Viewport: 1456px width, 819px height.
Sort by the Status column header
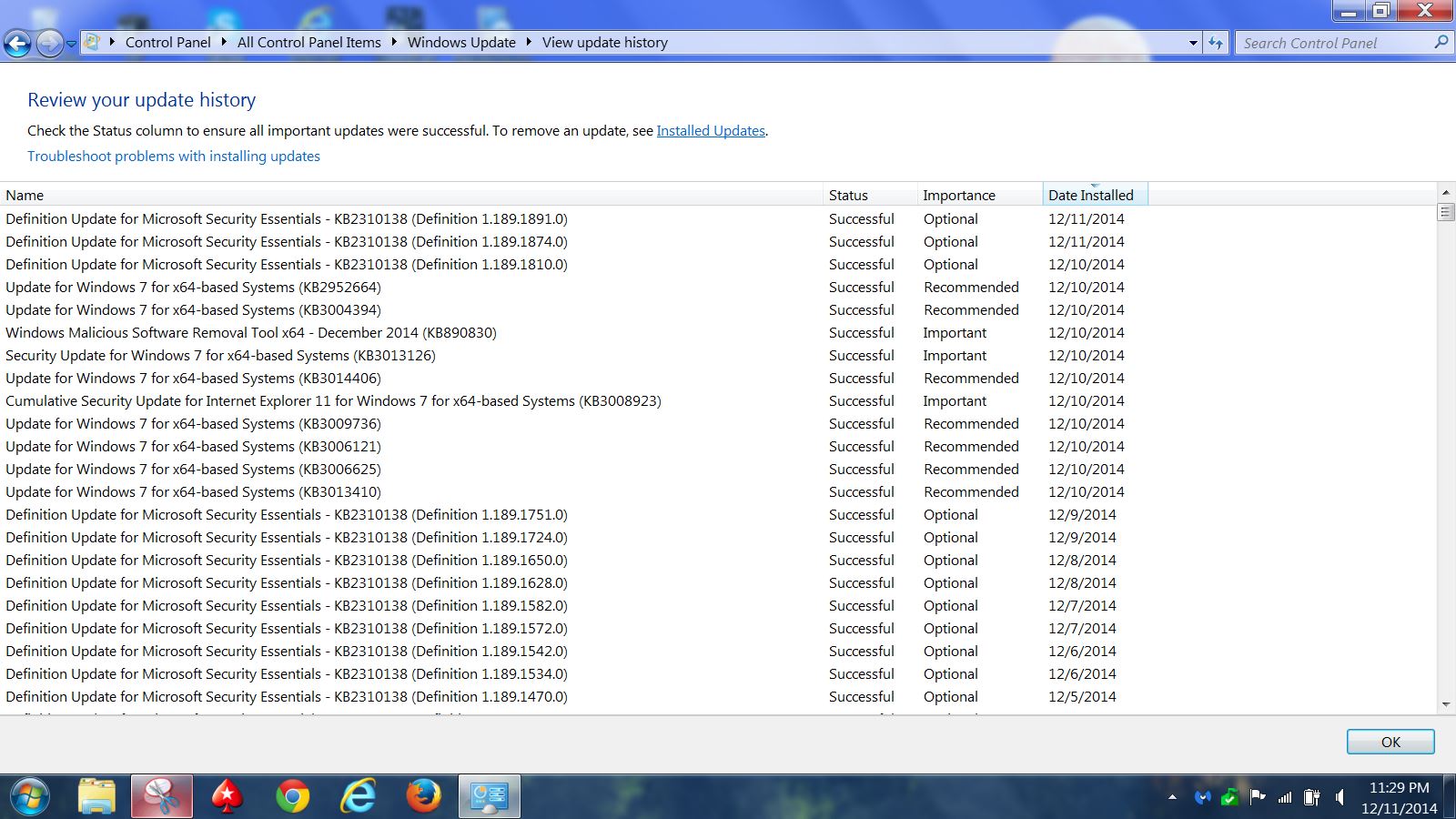click(x=870, y=195)
